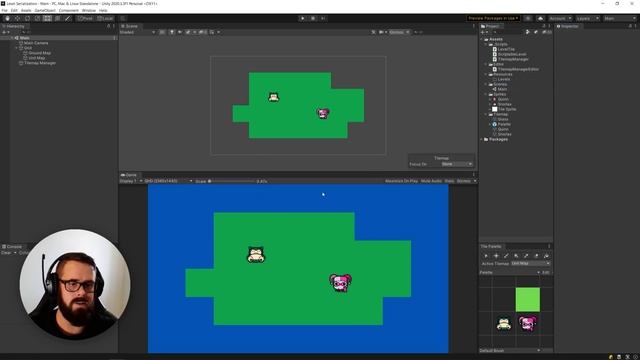The height and width of the screenshot is (360, 640).
Task: Select the tile palette Select tool
Action: 486,256
